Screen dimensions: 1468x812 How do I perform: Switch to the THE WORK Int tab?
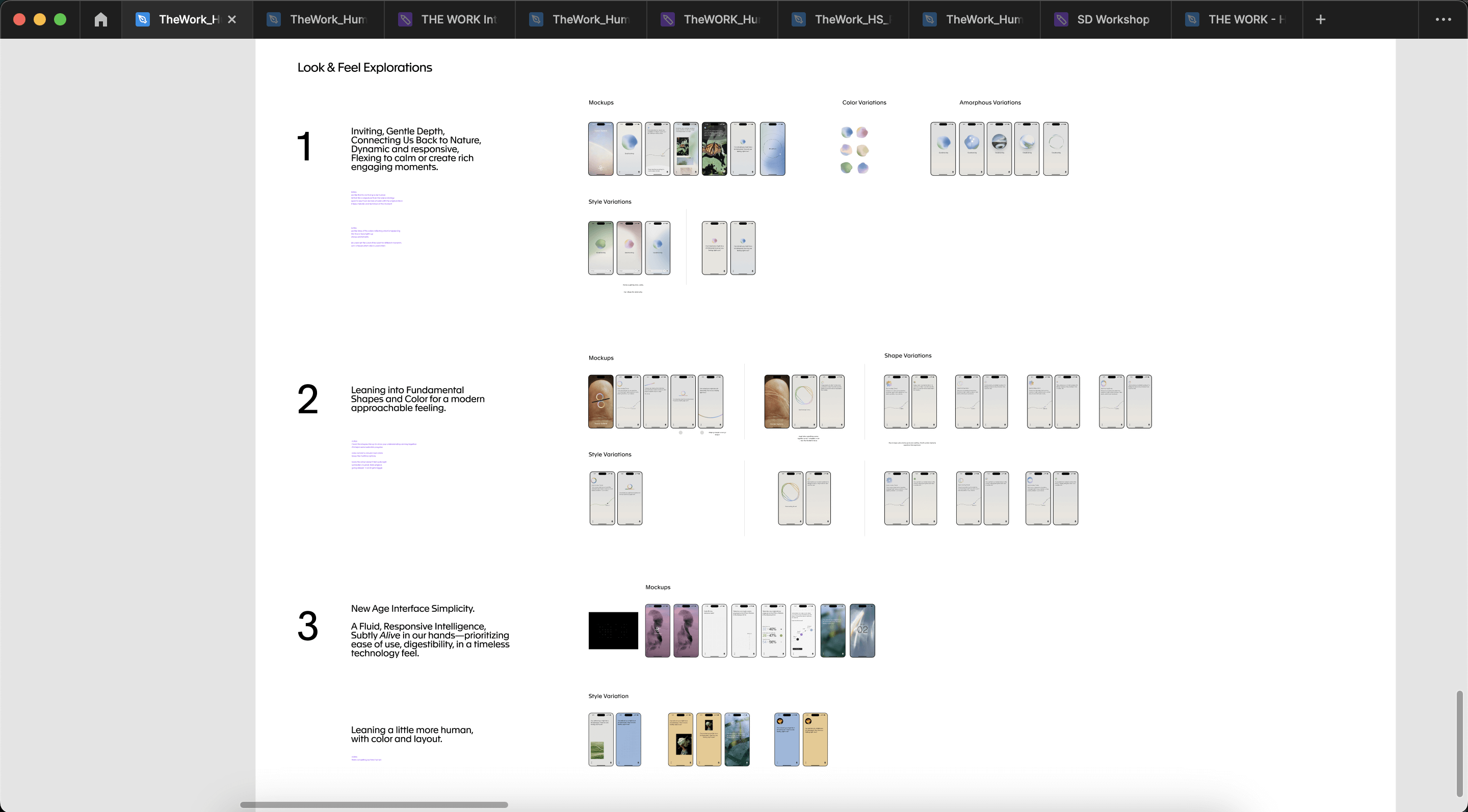458,19
